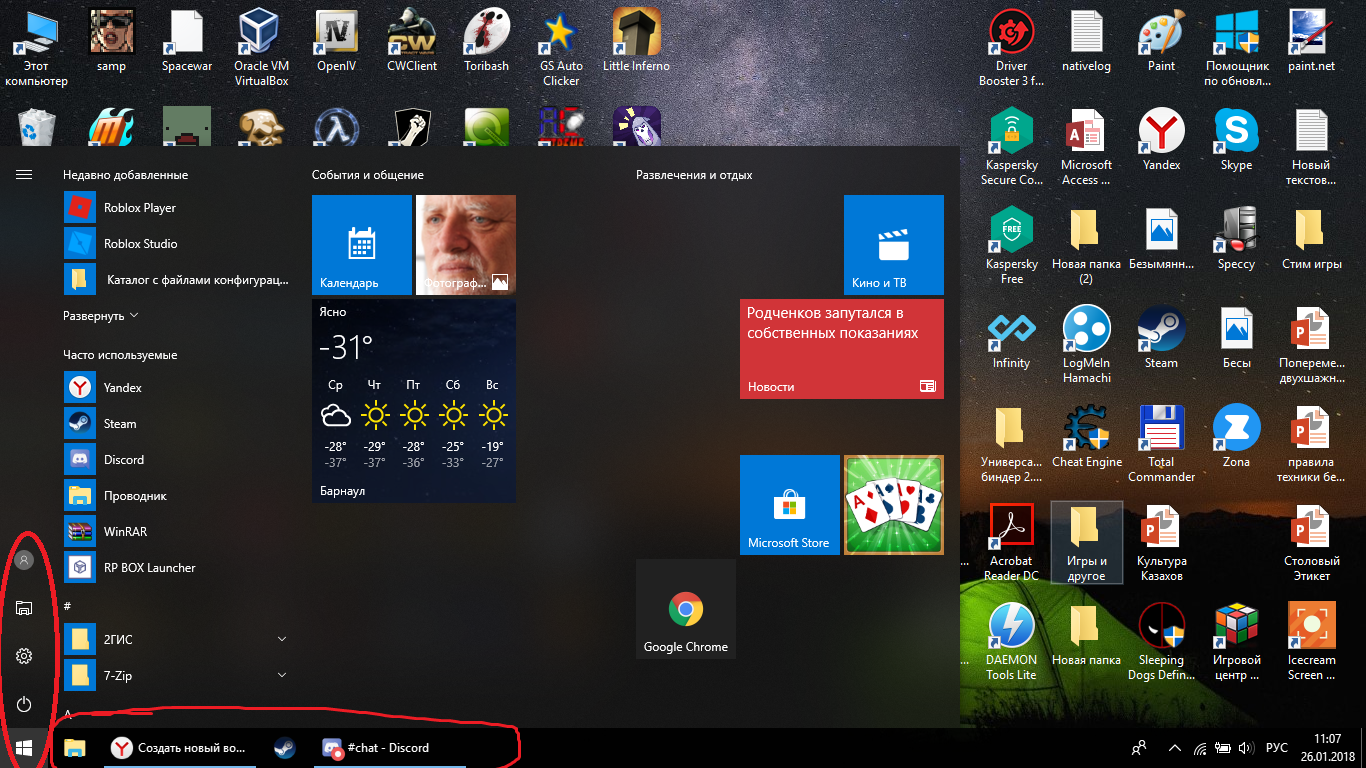The height and width of the screenshot is (768, 1366).
Task: Open Settings gear in Start menu sidebar
Action: 24,656
